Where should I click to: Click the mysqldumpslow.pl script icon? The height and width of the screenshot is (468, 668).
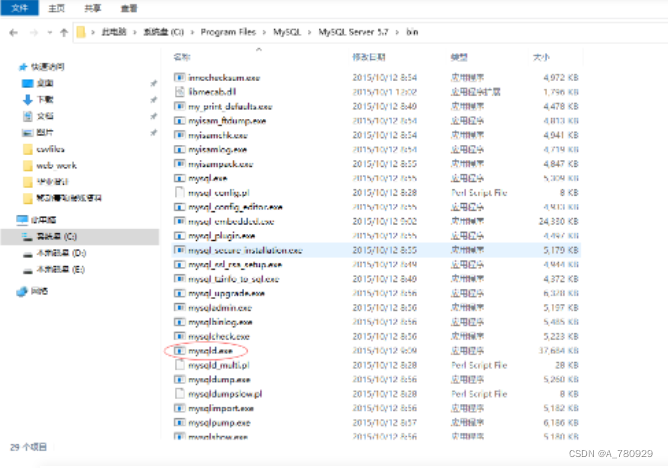point(179,393)
